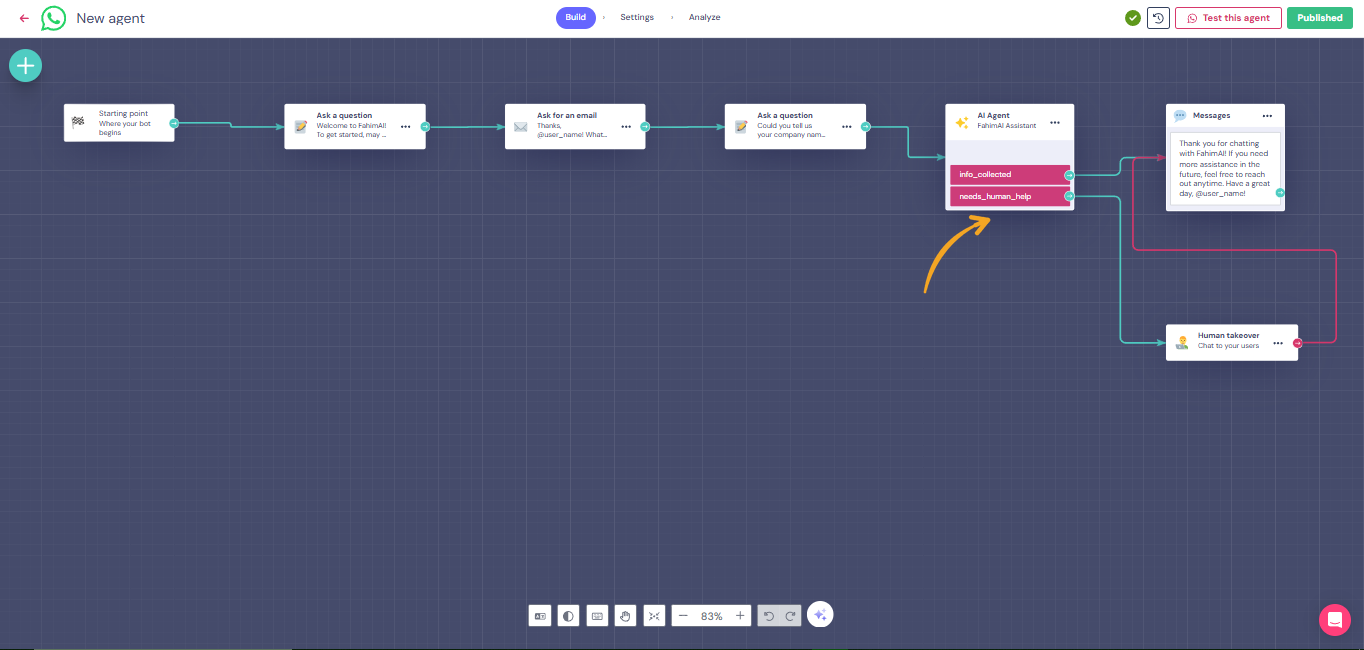Open options menu of Welcome to FahimAI question block
The width and height of the screenshot is (1364, 650).
pyautogui.click(x=405, y=127)
